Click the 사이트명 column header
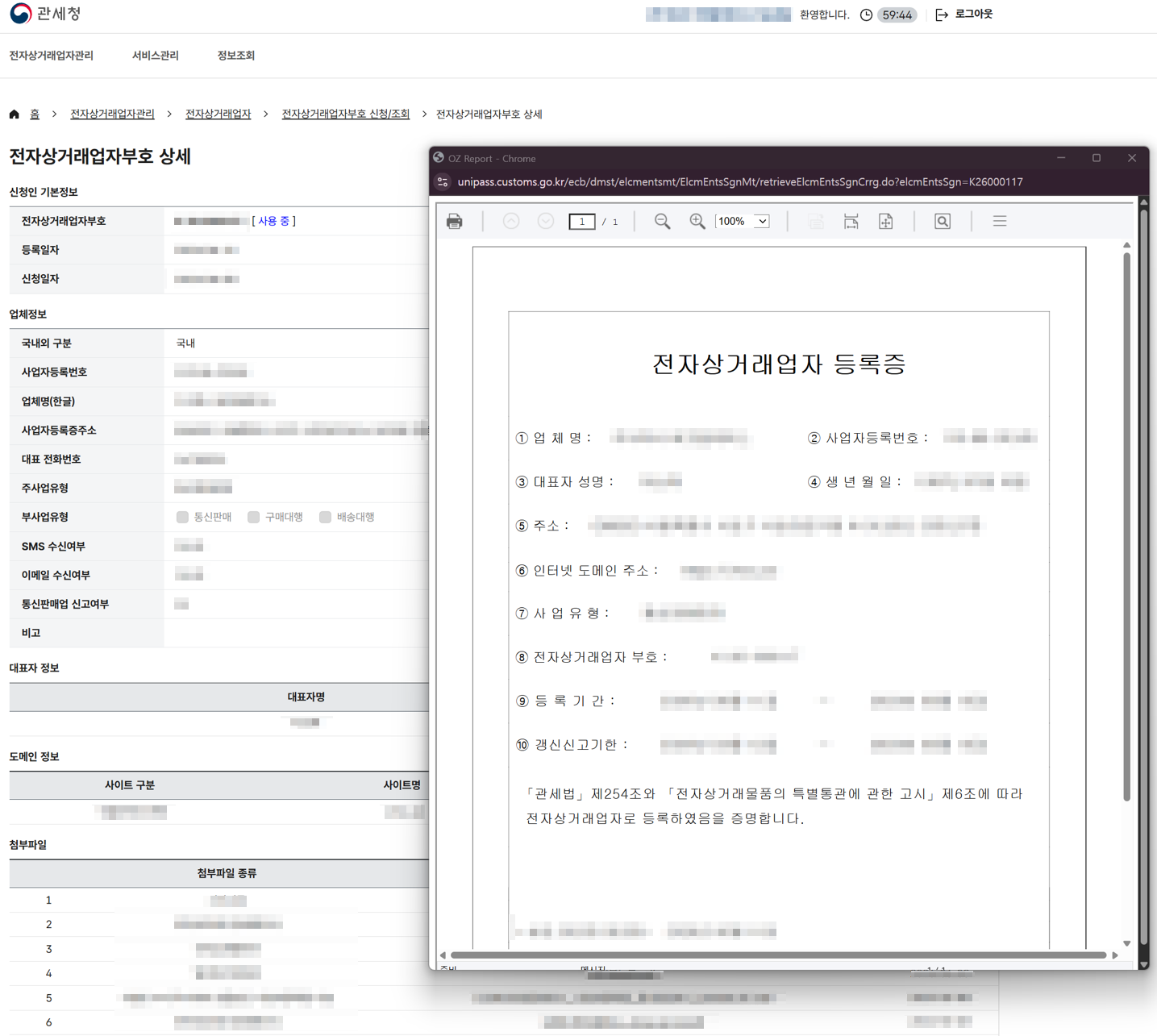 click(402, 785)
